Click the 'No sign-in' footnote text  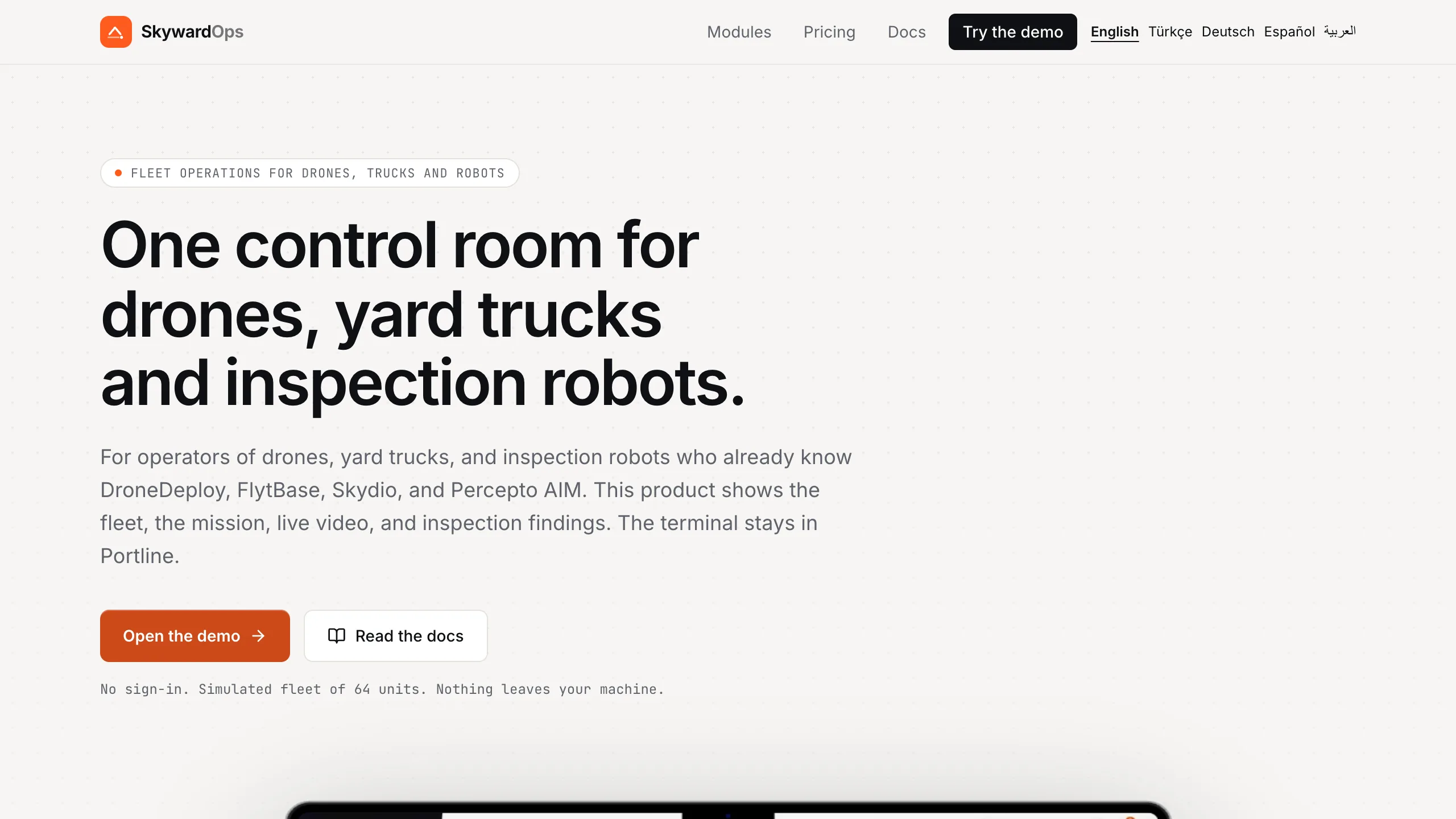(382, 689)
